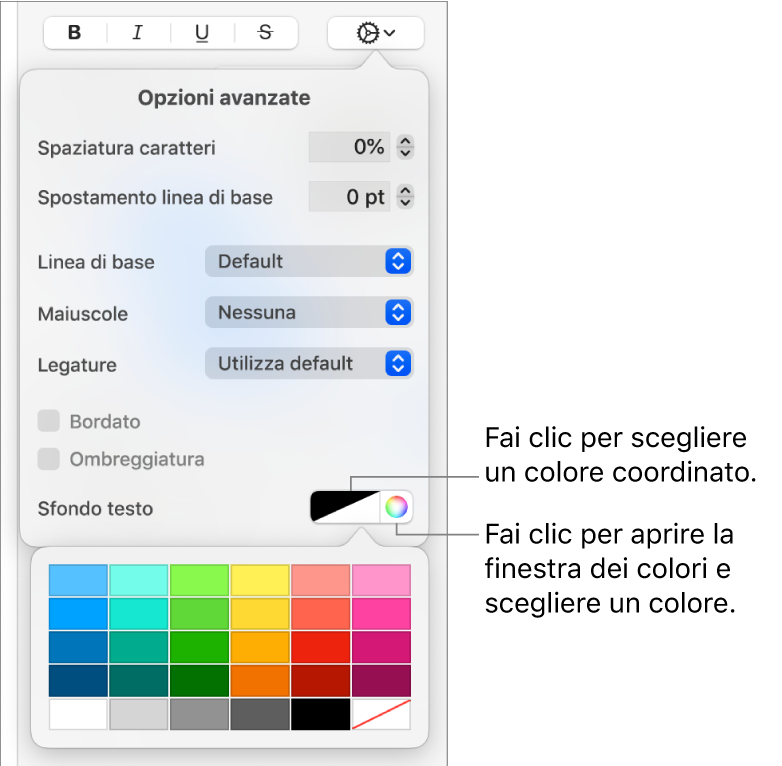Select the white color swatch
Image resolution: width=782 pixels, height=766 pixels.
pos(78,714)
